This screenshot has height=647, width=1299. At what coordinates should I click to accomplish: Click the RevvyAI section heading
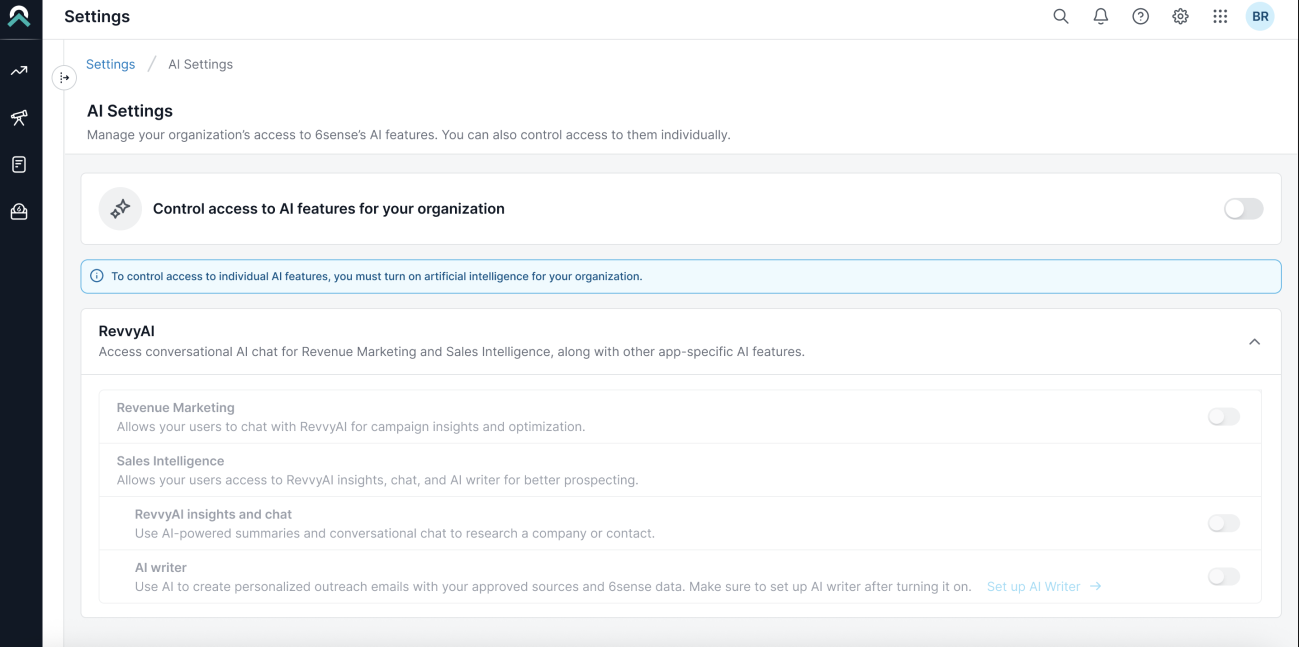(127, 331)
